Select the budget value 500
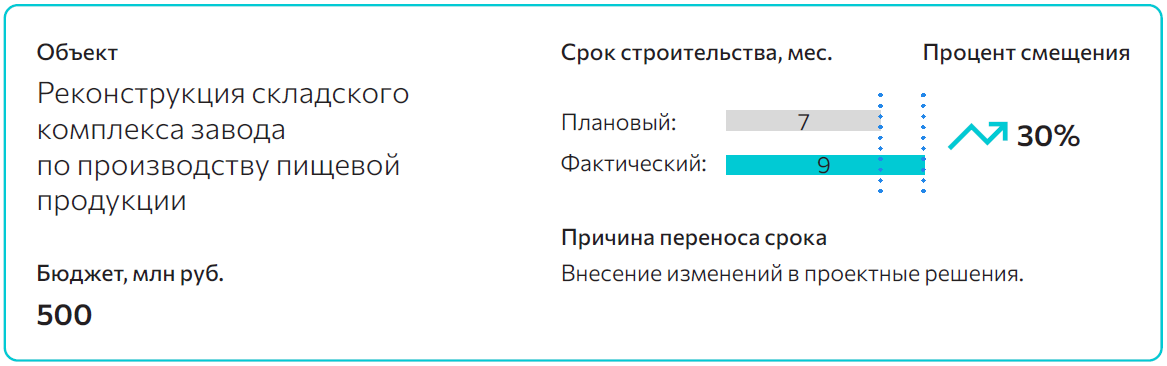The image size is (1167, 366). [64, 315]
